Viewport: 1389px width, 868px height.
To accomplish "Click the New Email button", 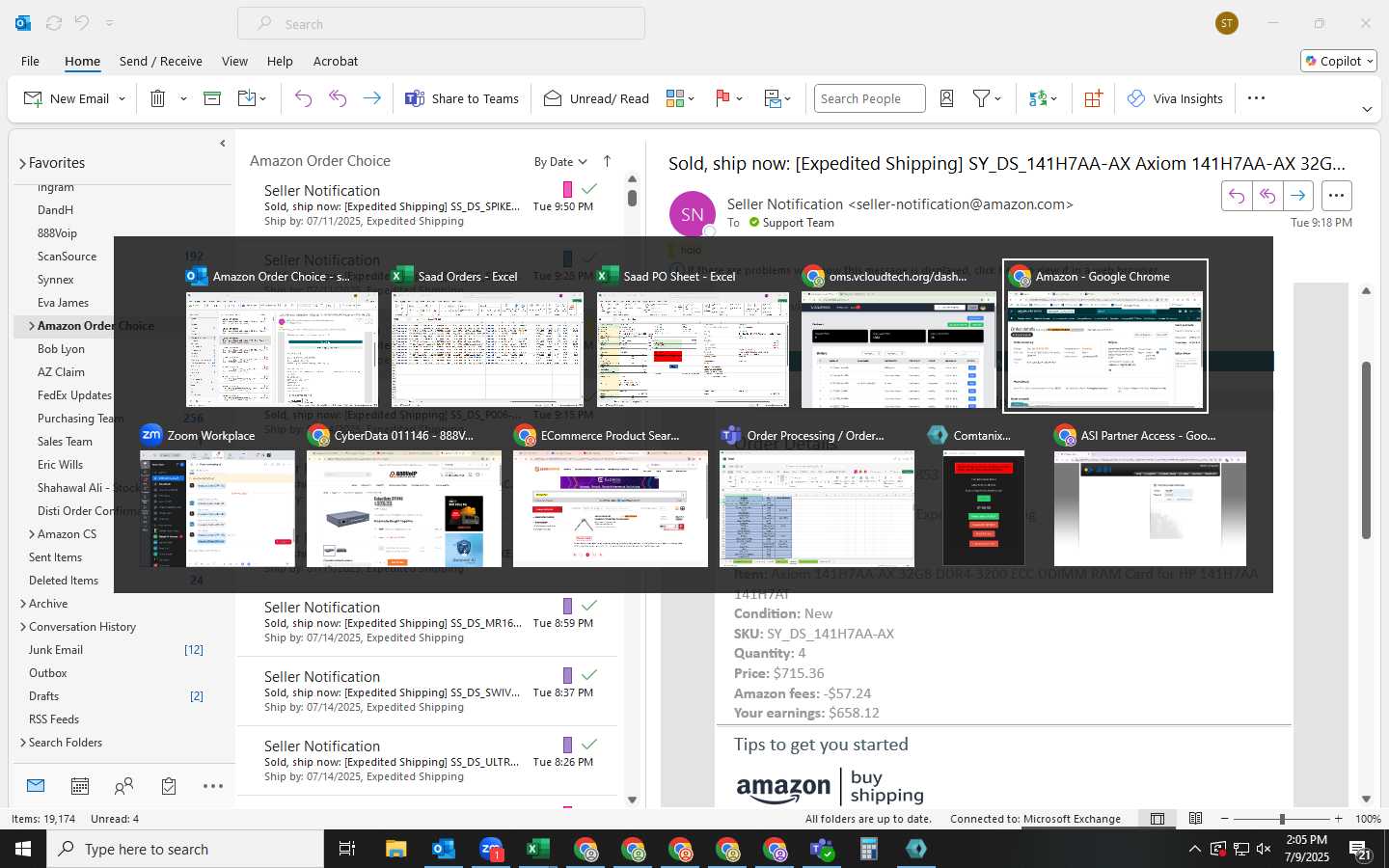I will point(66,98).
